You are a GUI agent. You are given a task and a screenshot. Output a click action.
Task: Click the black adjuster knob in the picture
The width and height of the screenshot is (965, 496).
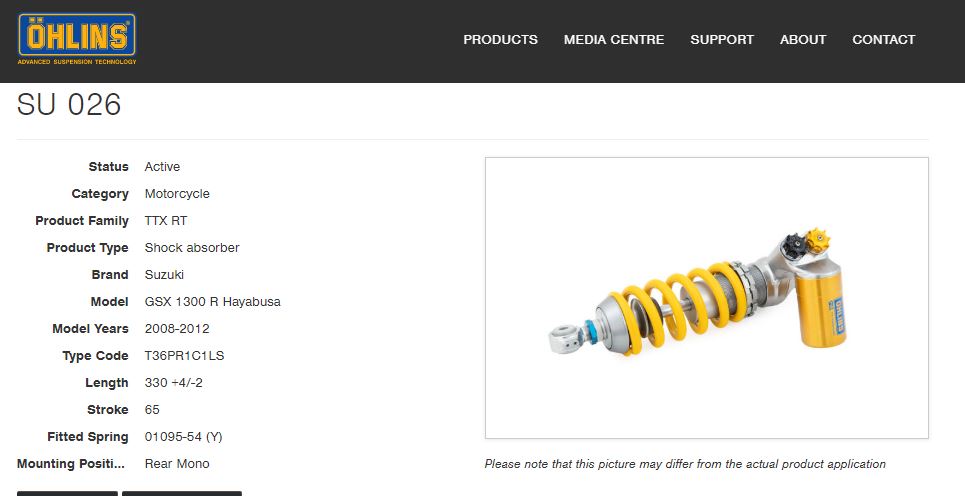click(794, 246)
